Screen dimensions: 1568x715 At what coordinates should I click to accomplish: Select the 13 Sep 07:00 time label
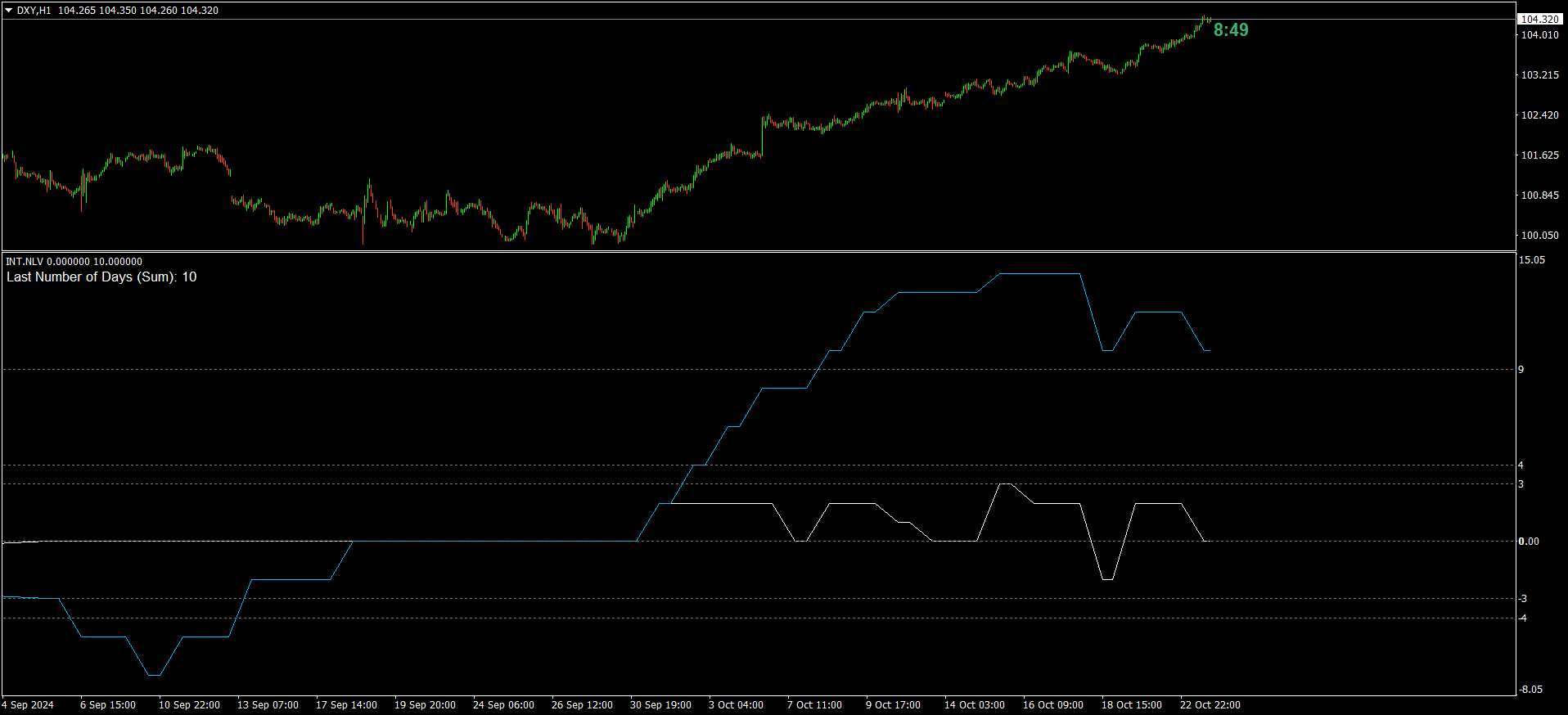(x=268, y=705)
